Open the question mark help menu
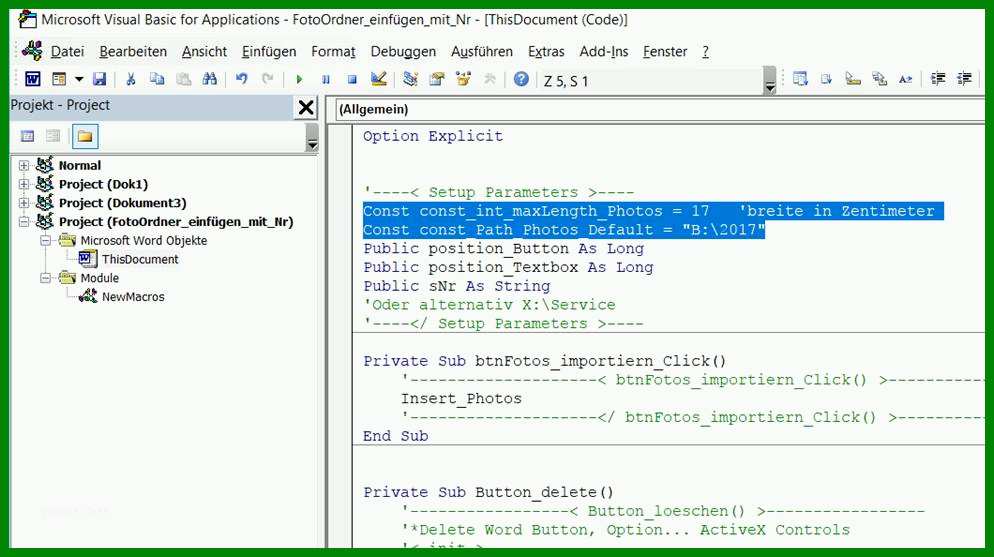Screen dimensions: 994x557 click(x=706, y=51)
